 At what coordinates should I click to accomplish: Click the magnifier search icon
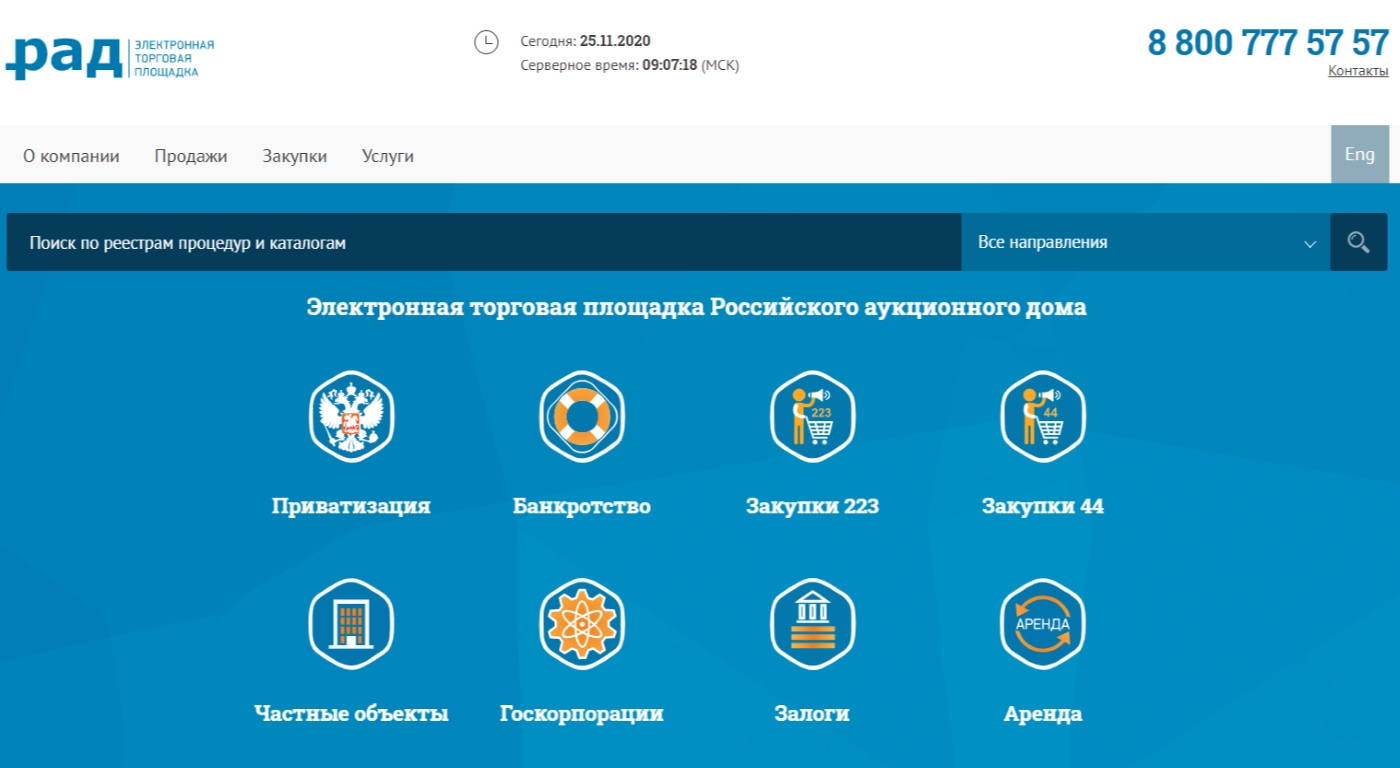click(1357, 241)
